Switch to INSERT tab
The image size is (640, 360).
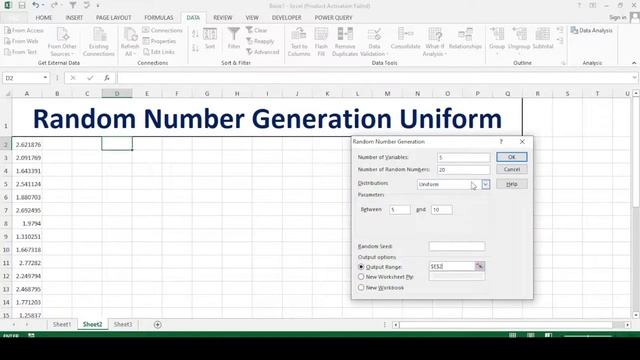tap(74, 18)
